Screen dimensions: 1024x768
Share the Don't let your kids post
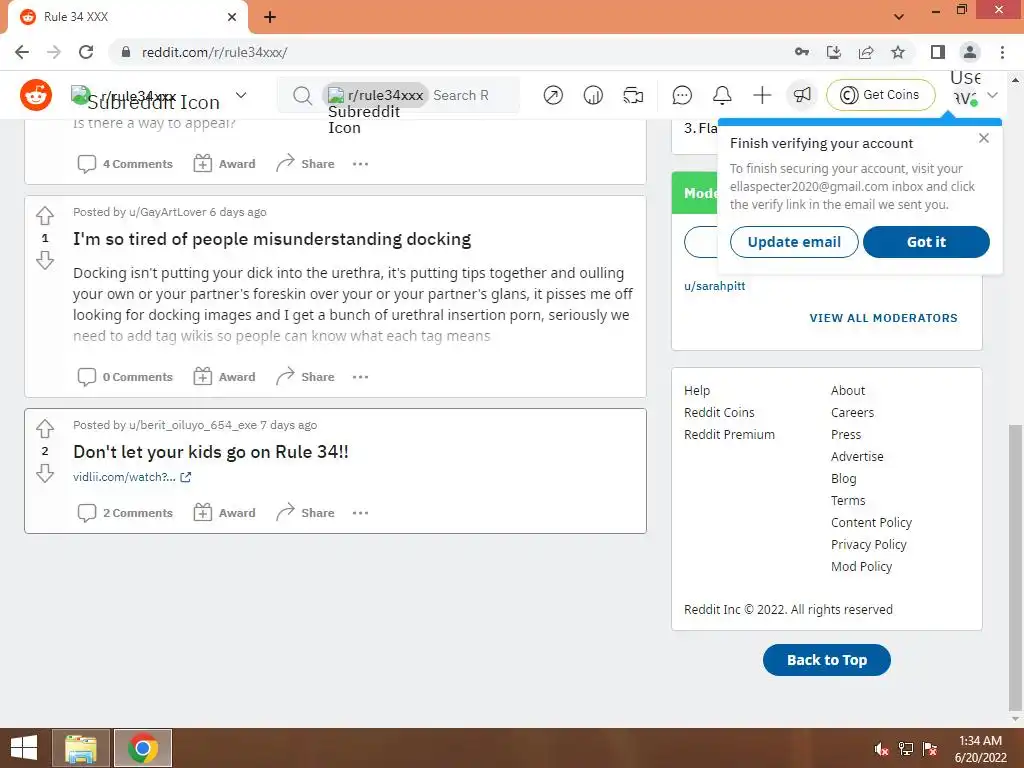305,513
